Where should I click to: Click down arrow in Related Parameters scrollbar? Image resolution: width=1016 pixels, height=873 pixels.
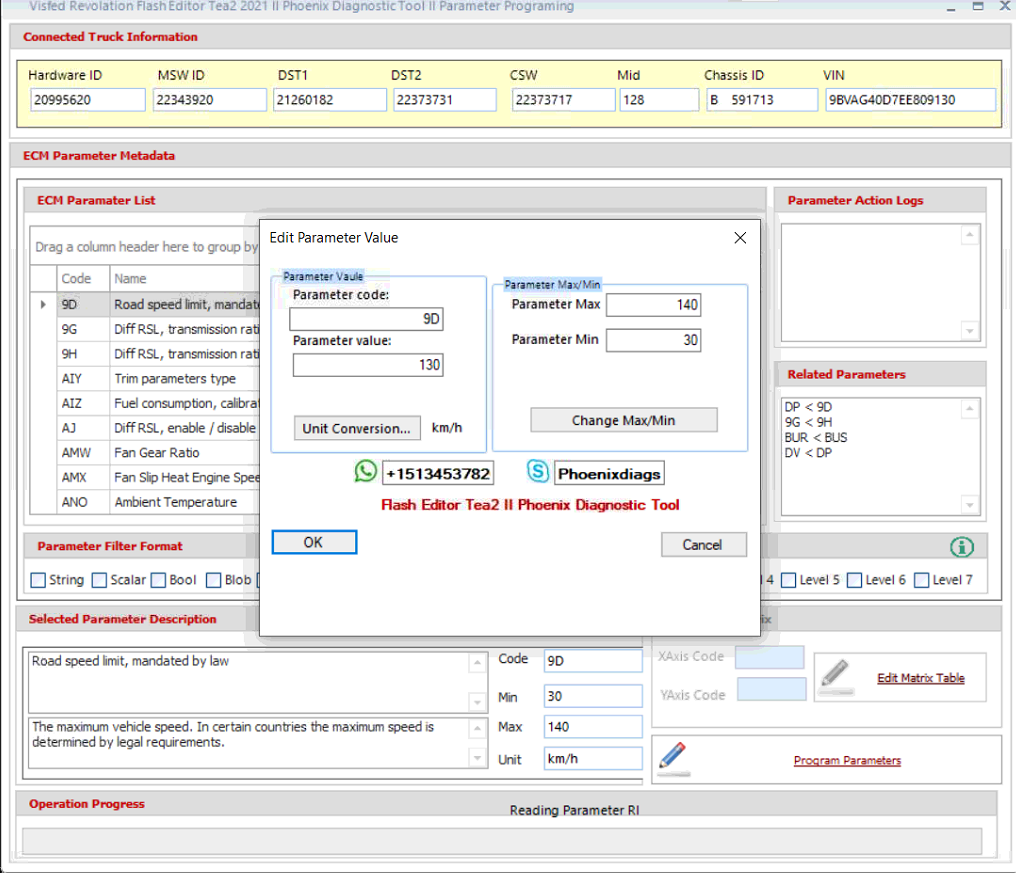[969, 505]
